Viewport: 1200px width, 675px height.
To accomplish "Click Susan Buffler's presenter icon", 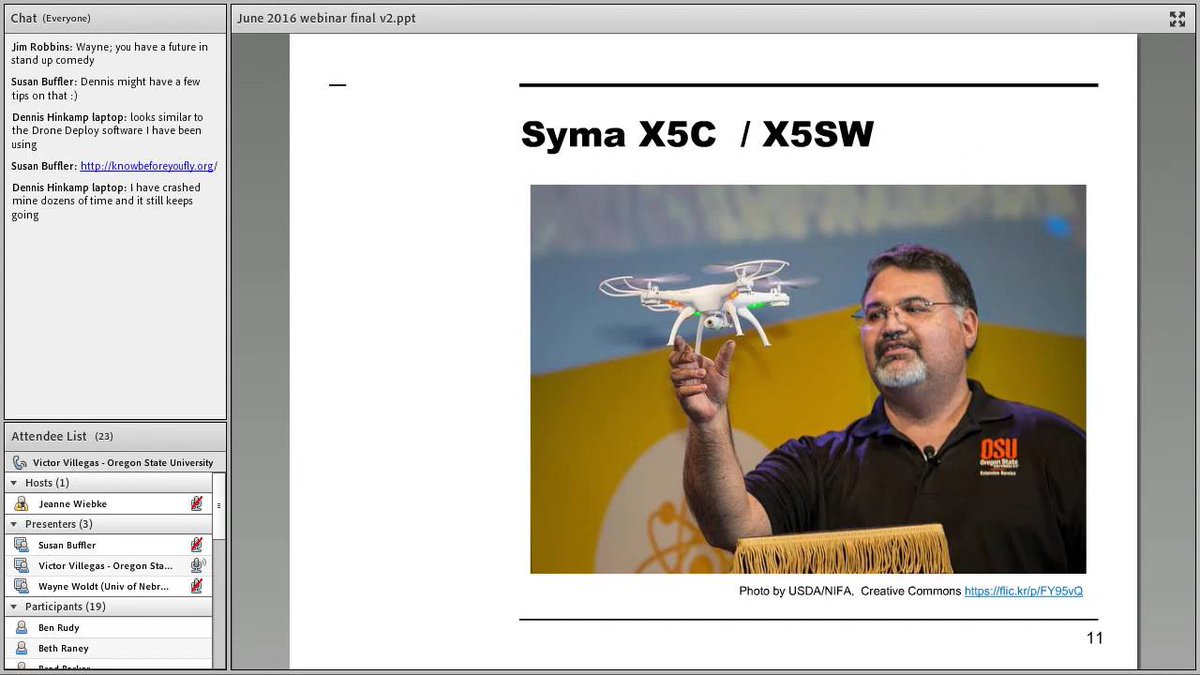I will tap(21, 545).
